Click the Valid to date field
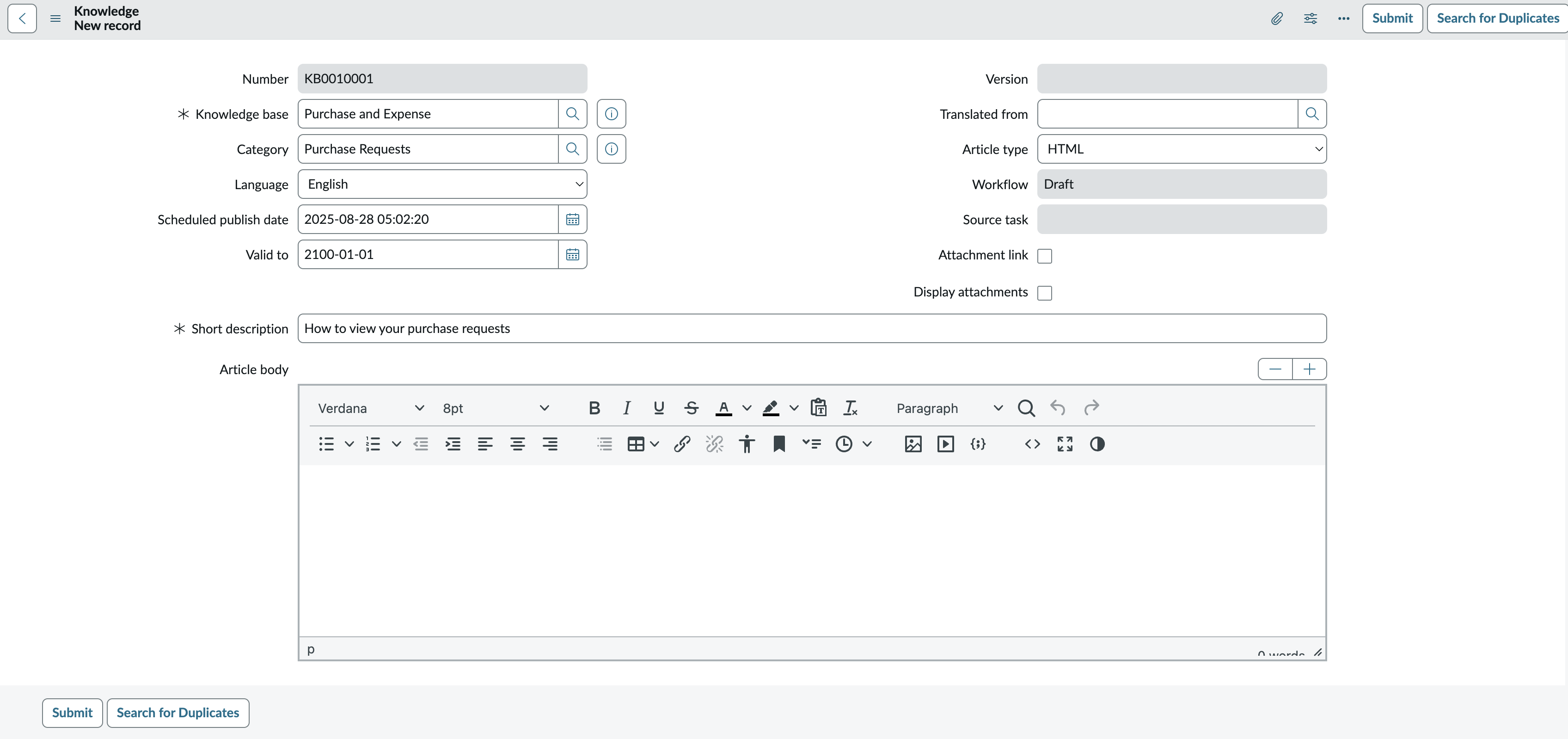This screenshot has height=739, width=1568. [428, 254]
